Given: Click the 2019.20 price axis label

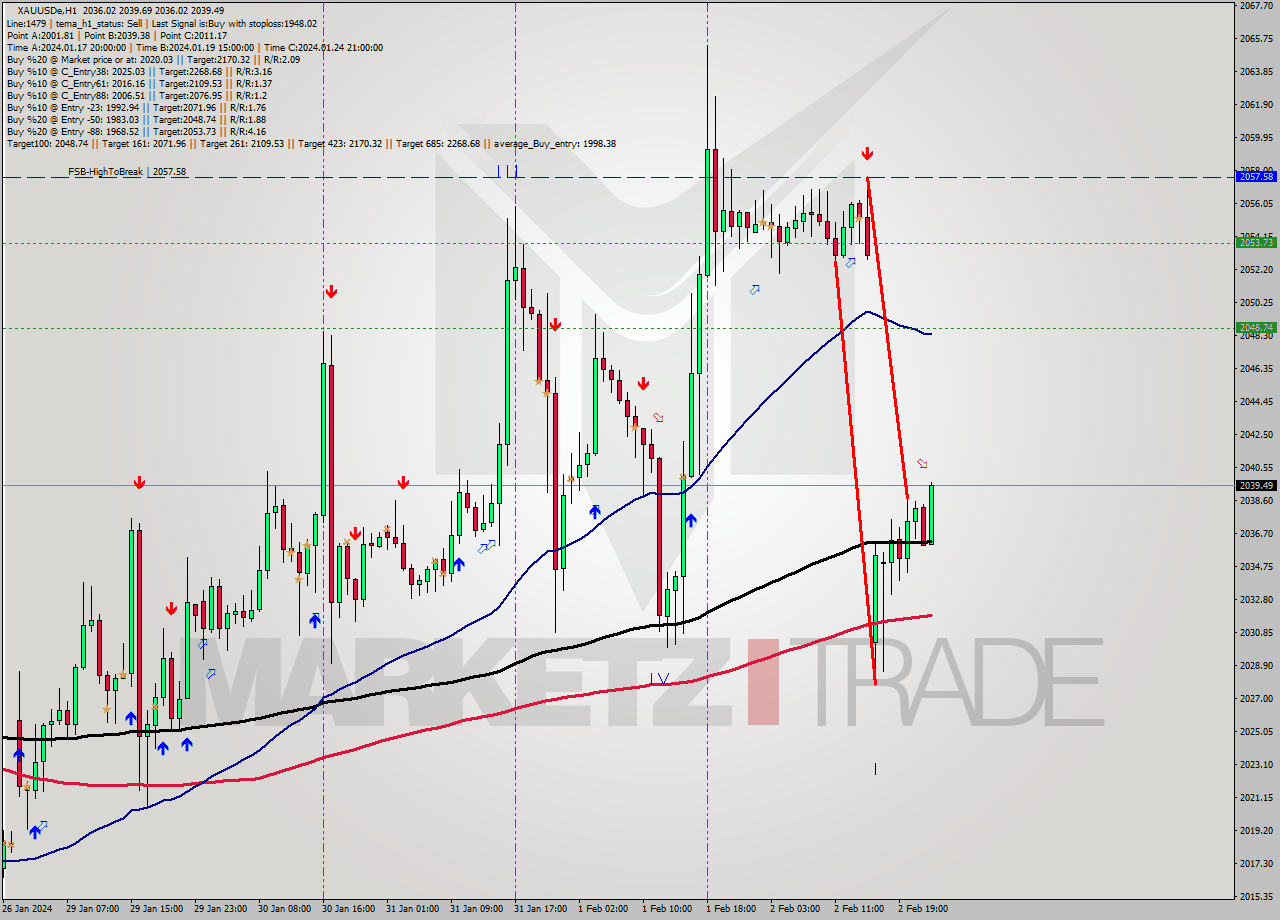Looking at the screenshot, I should point(1256,830).
